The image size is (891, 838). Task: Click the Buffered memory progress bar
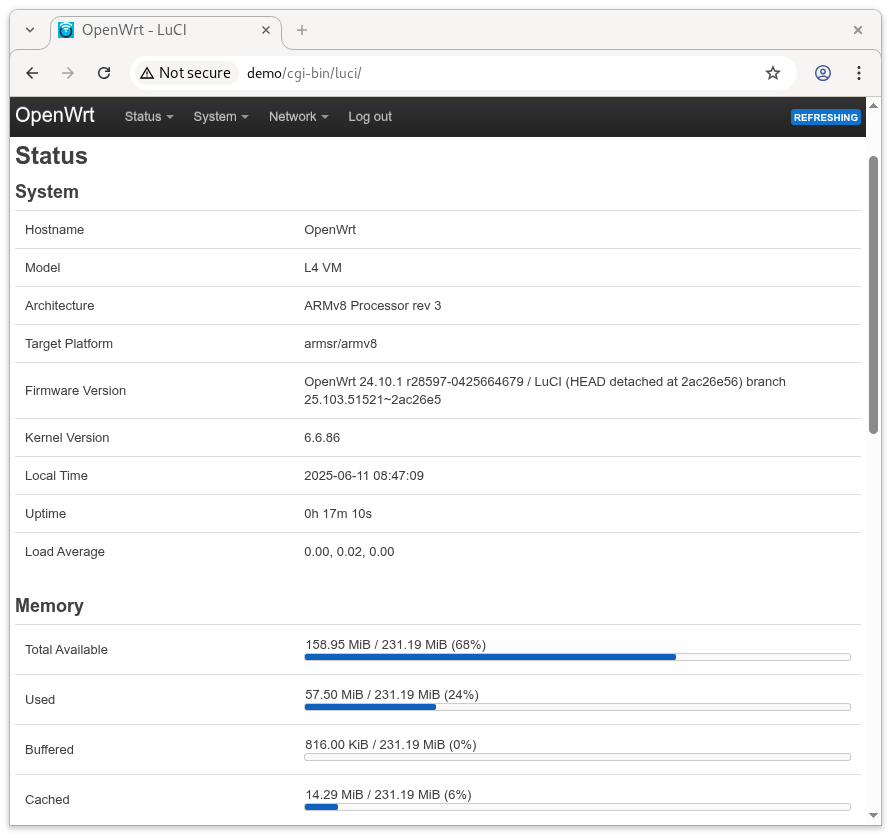(x=577, y=757)
